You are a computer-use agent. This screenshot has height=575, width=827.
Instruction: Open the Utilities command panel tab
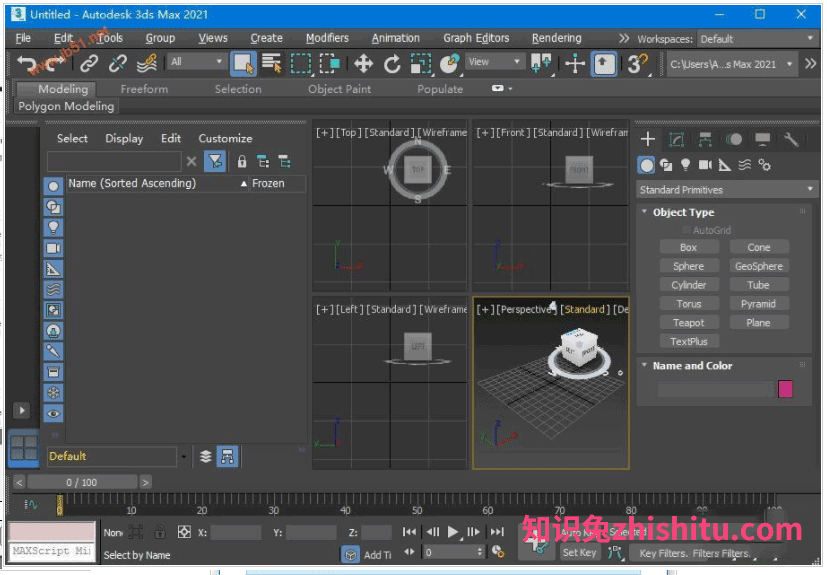[x=791, y=139]
